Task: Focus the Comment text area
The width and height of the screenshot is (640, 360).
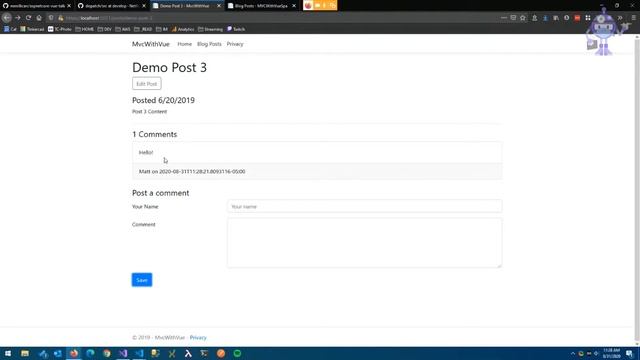Action: pos(364,243)
